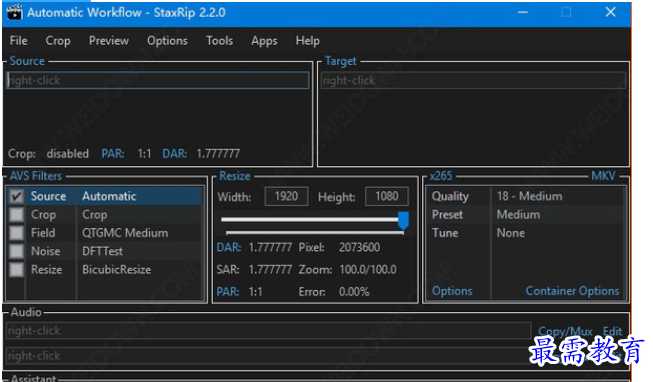This screenshot has height=382, width=653.
Task: Minimize the StaxRip window
Action: pyautogui.click(x=523, y=12)
